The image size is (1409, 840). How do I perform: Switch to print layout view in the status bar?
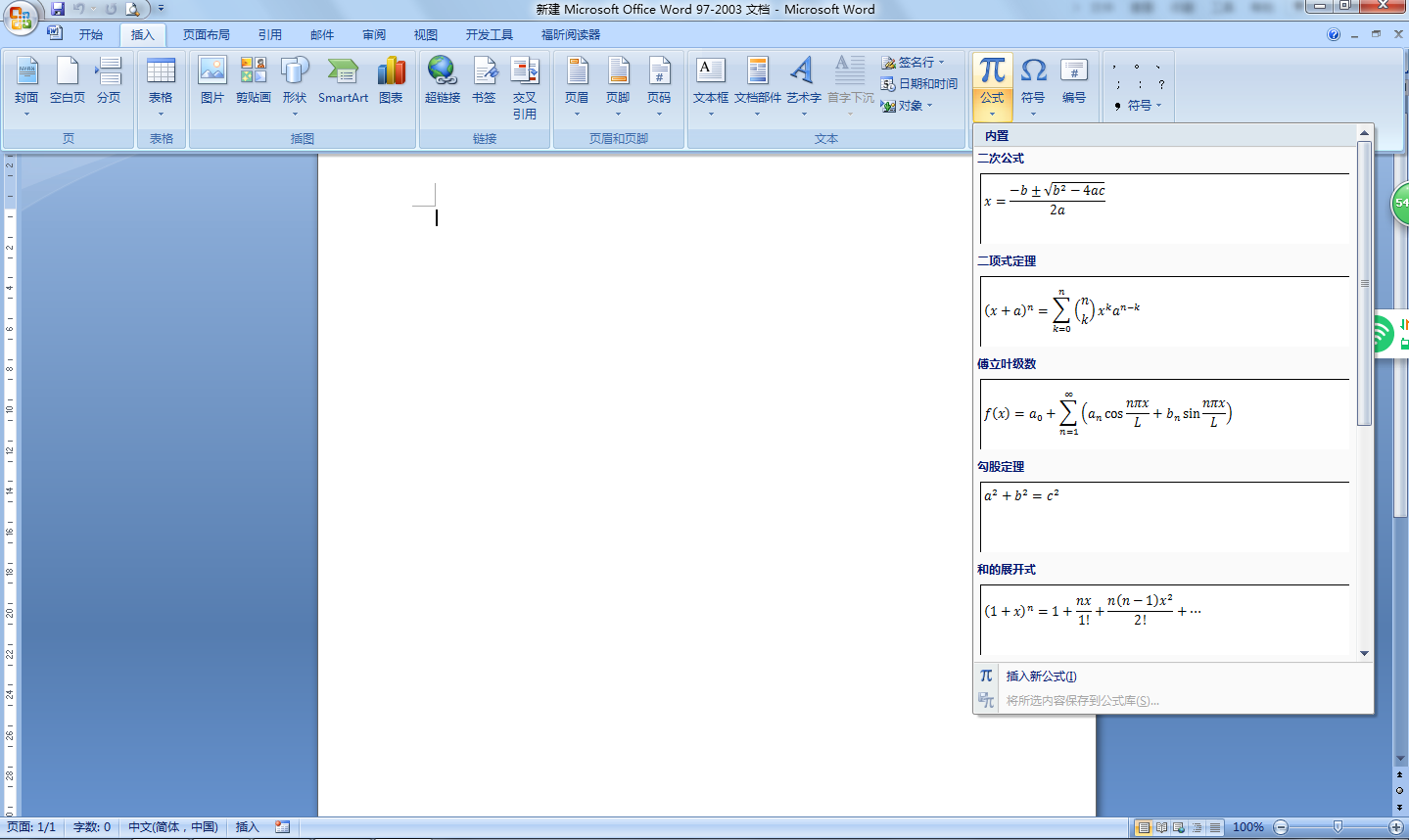pos(1143,827)
